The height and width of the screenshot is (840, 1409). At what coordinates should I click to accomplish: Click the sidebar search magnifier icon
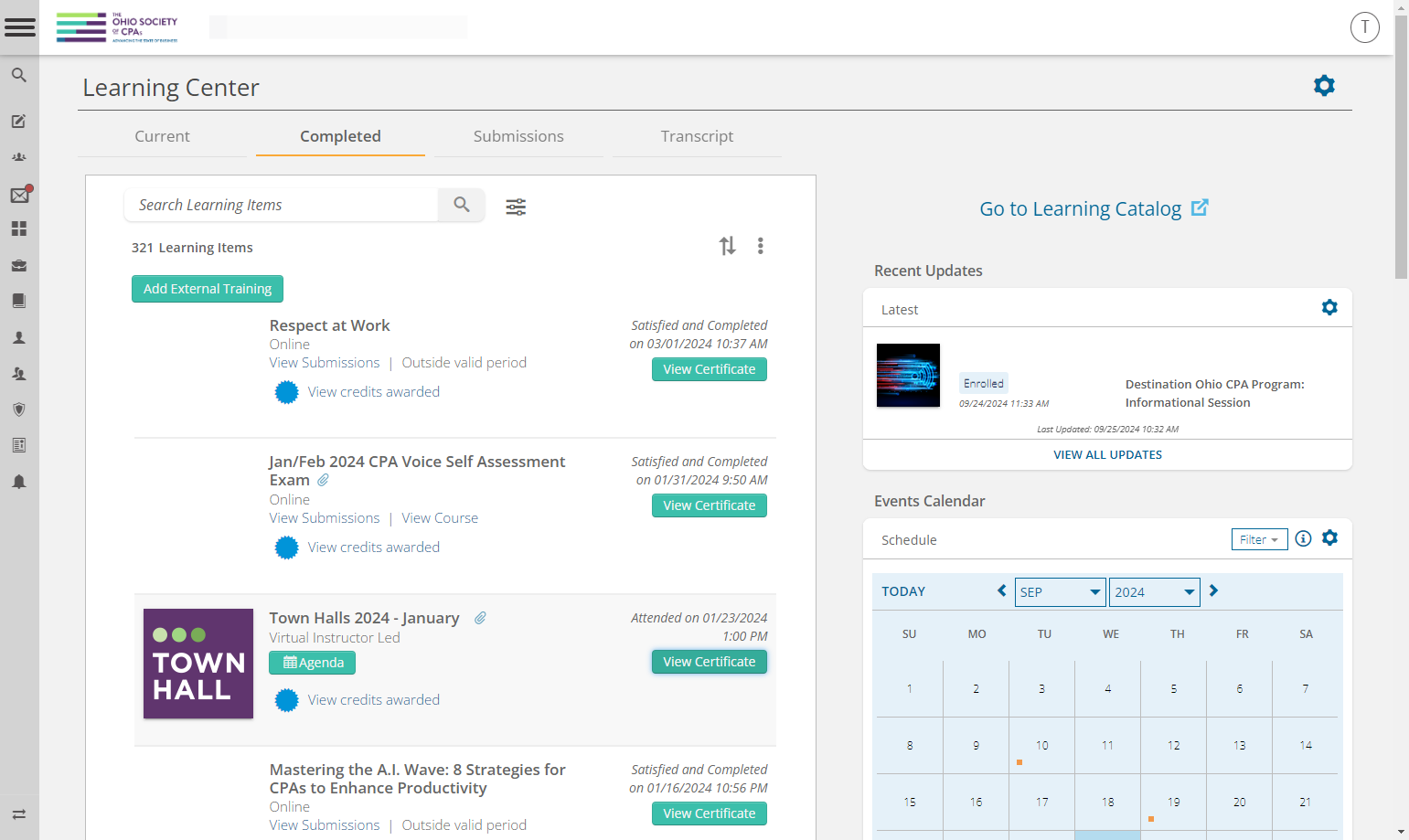pos(18,75)
